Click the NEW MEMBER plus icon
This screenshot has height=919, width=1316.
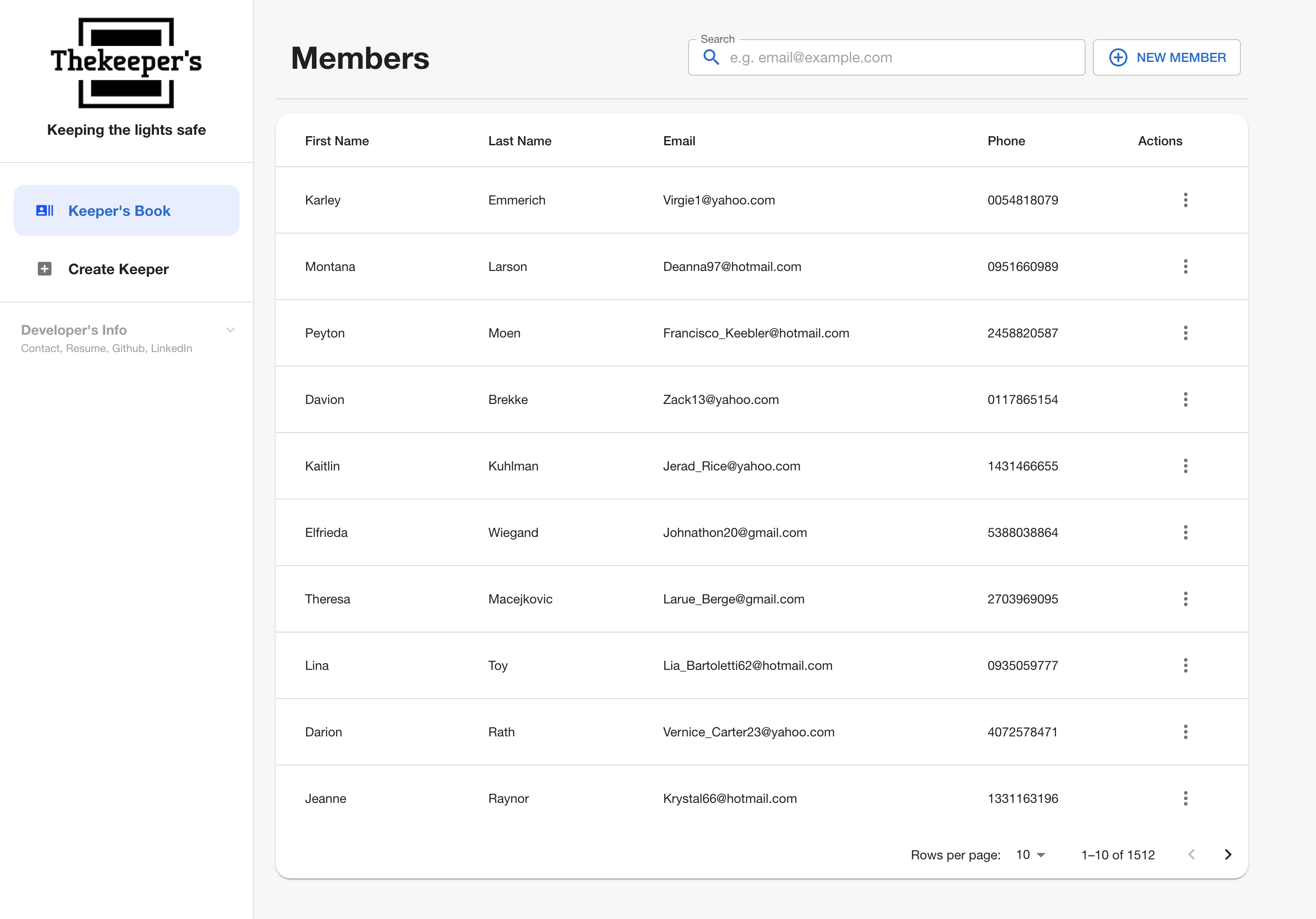tap(1117, 57)
